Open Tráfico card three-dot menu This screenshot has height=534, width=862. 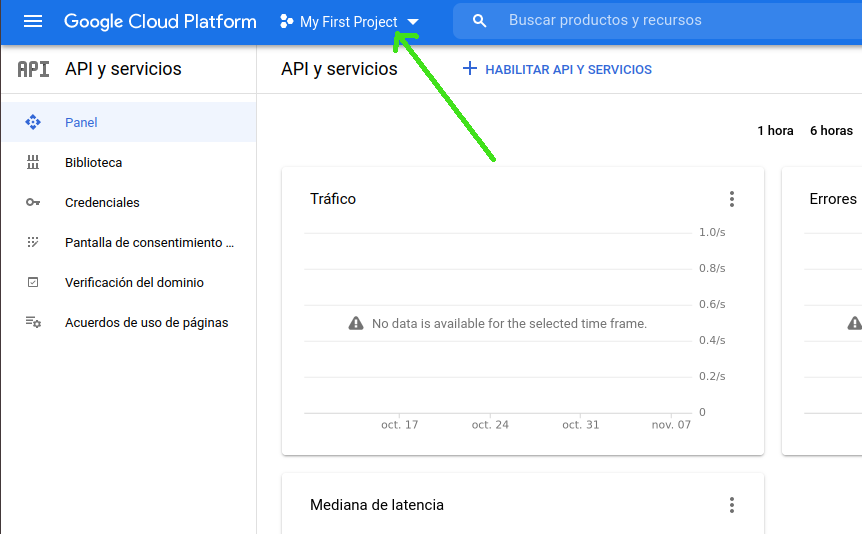click(732, 199)
